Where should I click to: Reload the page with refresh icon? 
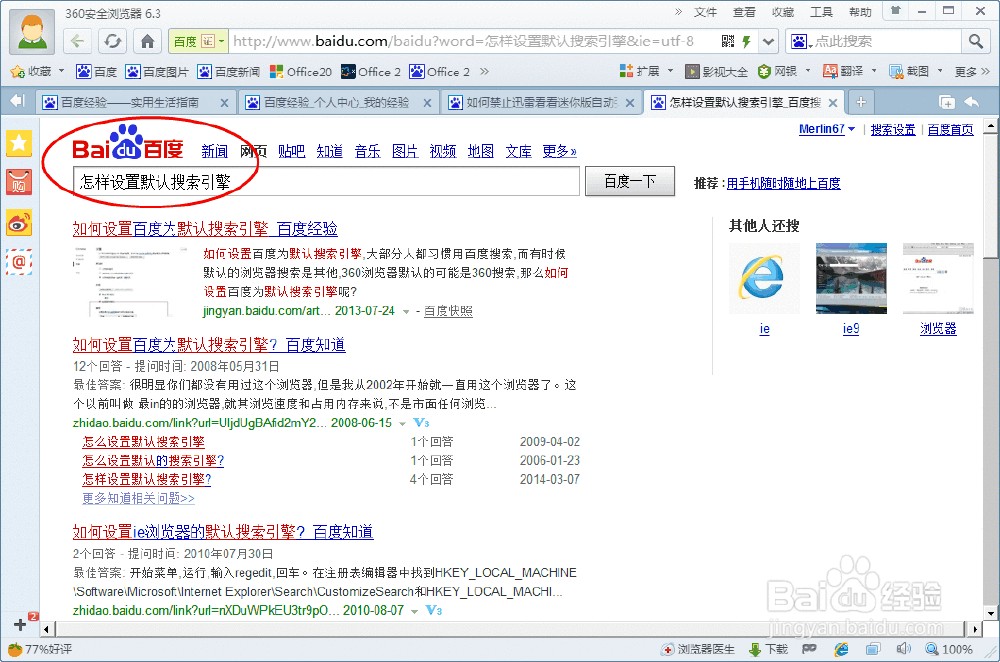click(112, 41)
